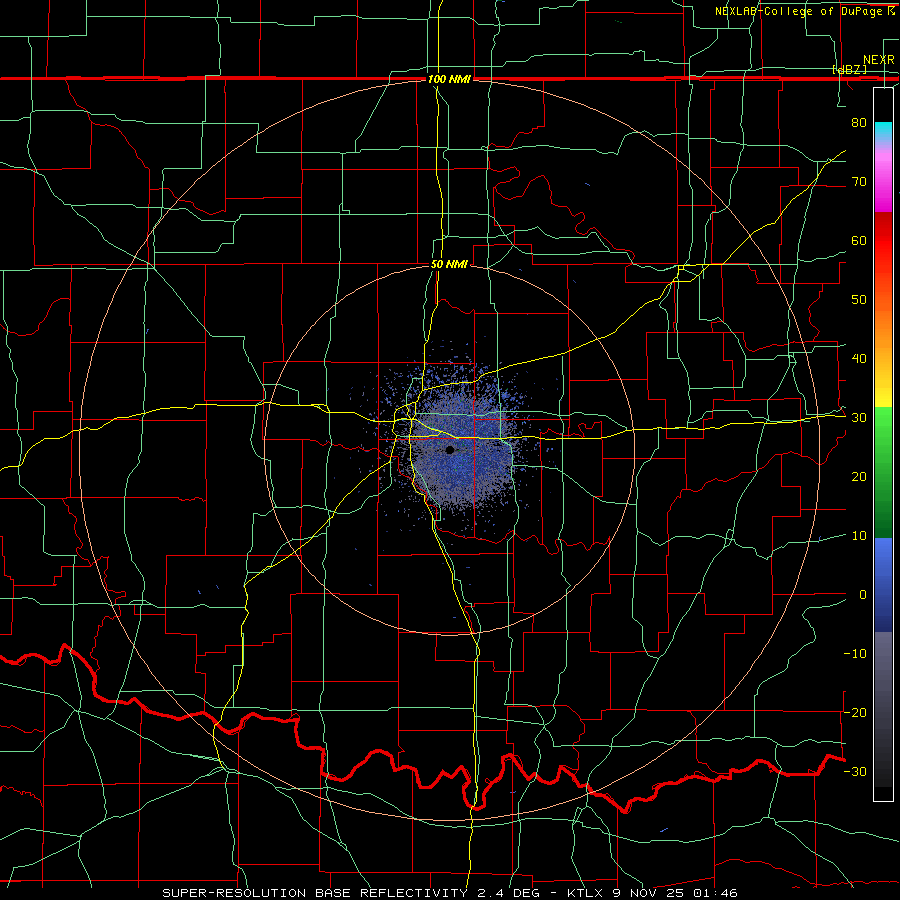900x900 pixels.
Task: Click the cyan top segment of color bar
Action: [883, 131]
